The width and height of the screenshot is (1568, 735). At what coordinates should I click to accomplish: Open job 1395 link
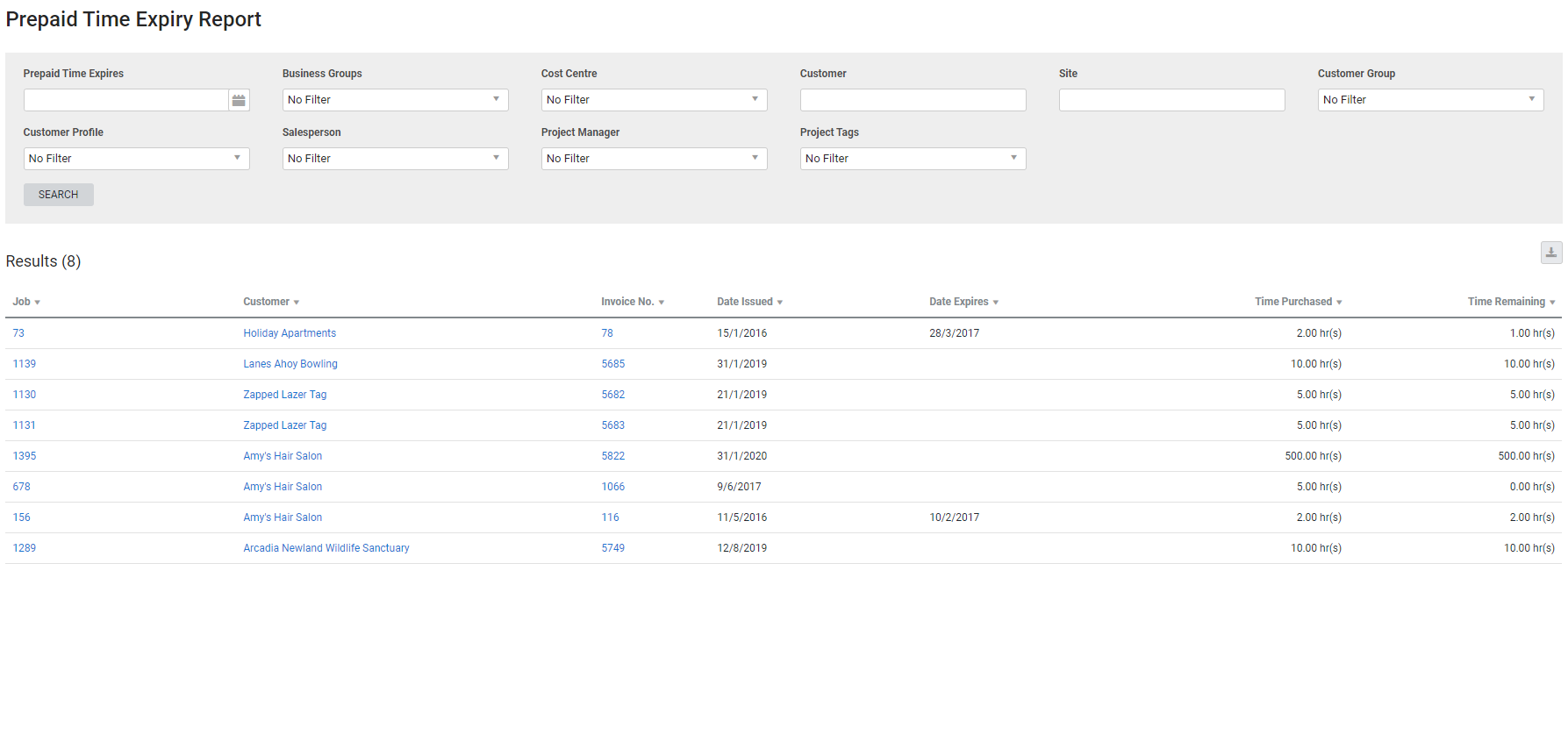point(25,456)
